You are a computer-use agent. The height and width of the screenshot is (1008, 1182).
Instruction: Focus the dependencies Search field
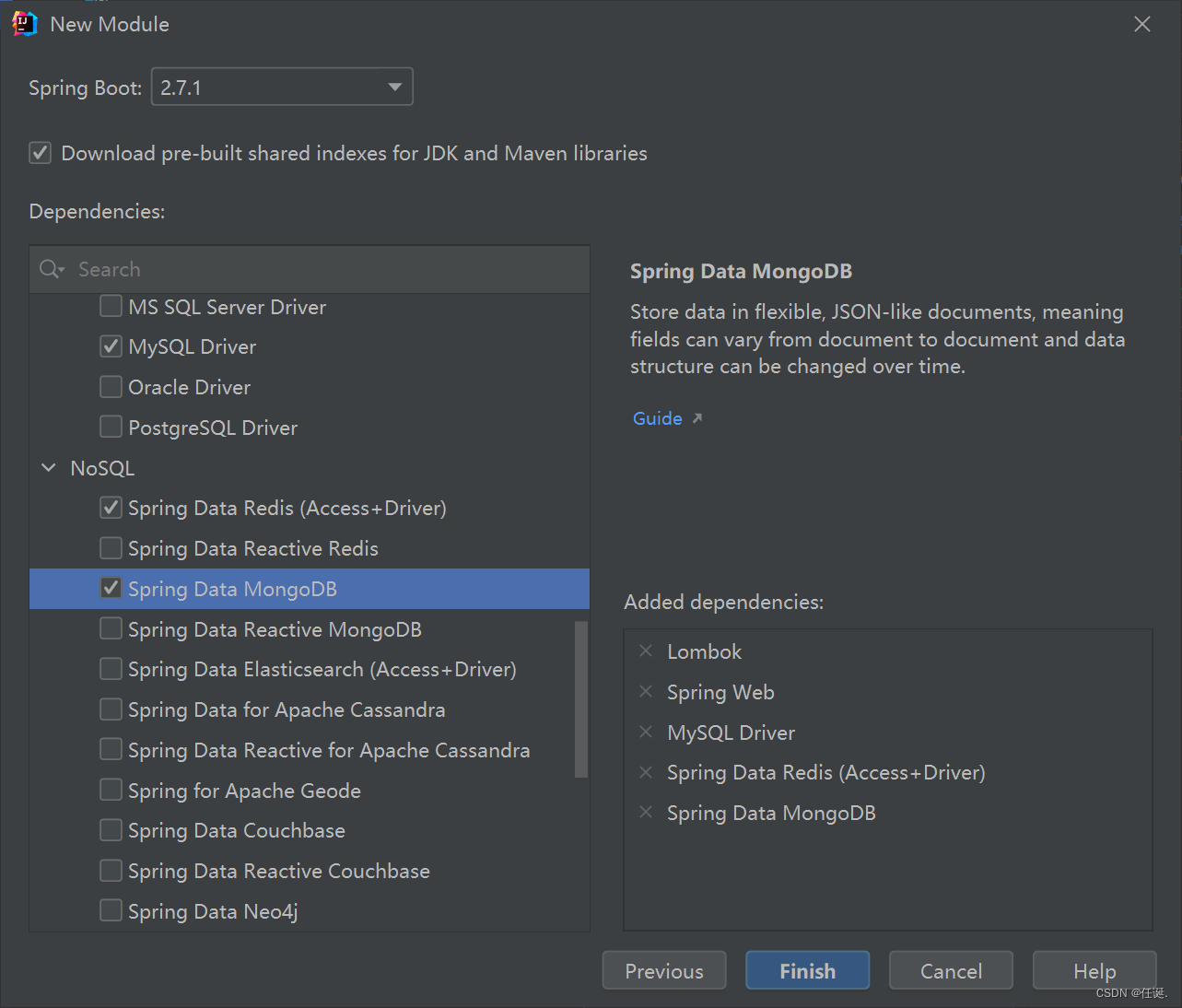click(x=310, y=269)
